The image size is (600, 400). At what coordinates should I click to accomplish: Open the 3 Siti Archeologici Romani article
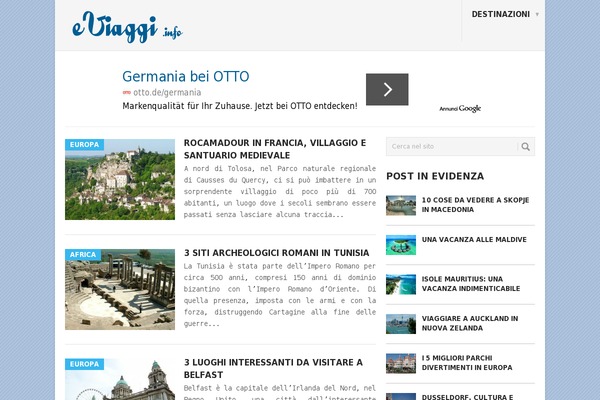pos(276,253)
